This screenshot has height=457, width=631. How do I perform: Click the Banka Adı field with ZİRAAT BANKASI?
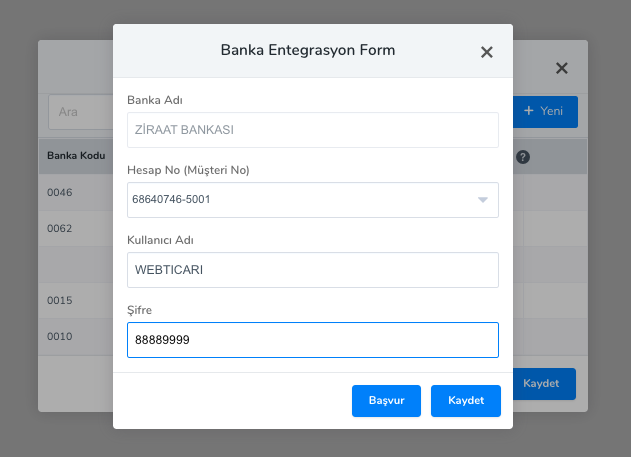(312, 130)
